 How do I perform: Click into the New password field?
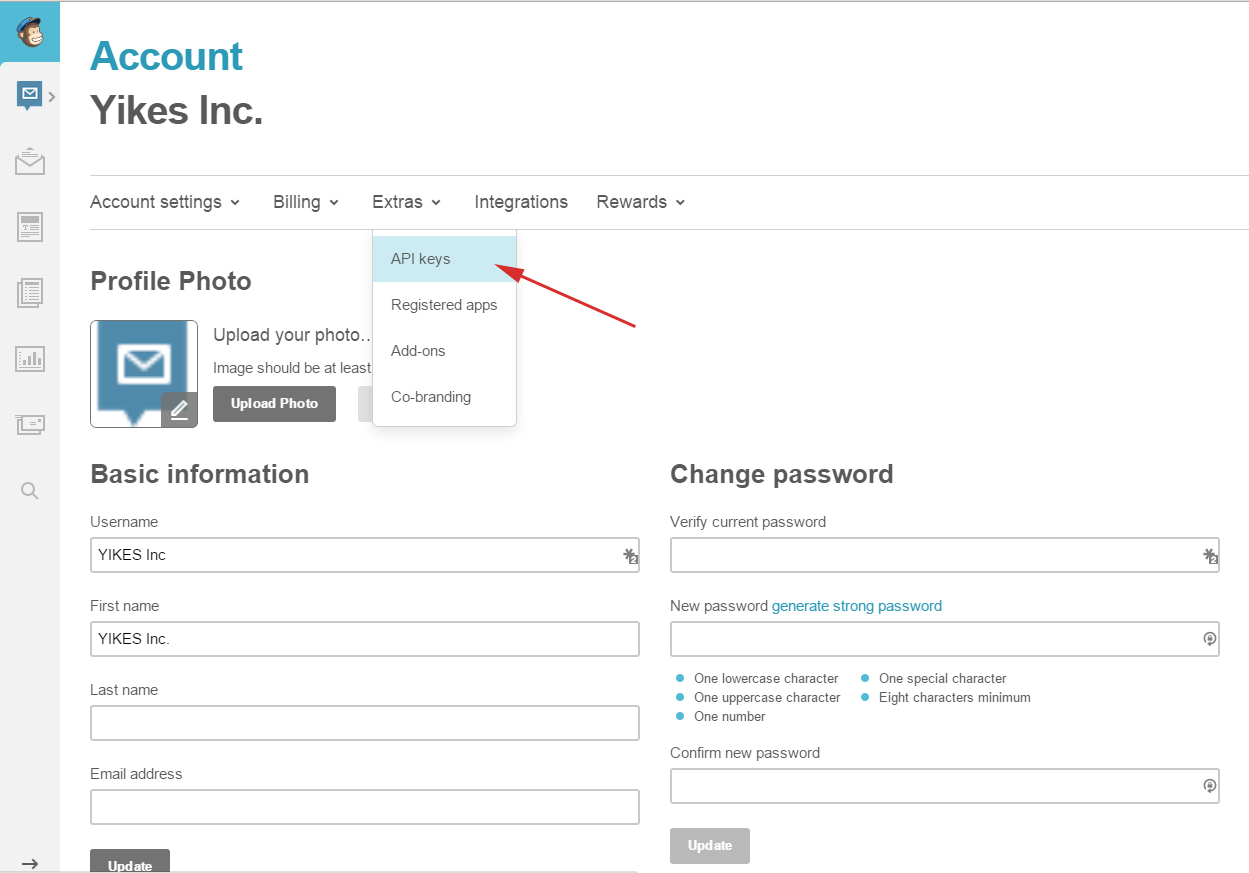945,639
